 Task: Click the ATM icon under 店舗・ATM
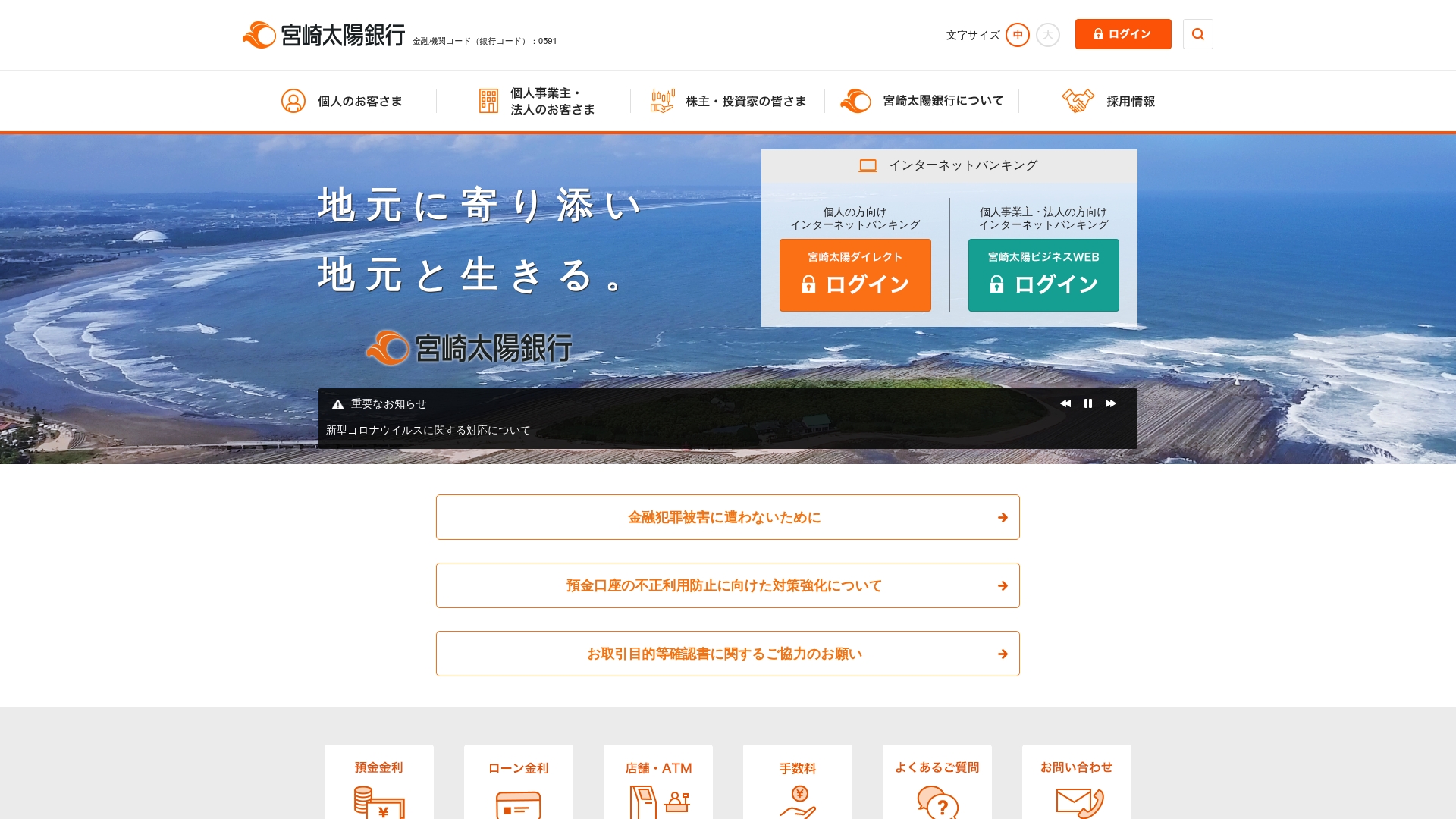coord(658,802)
